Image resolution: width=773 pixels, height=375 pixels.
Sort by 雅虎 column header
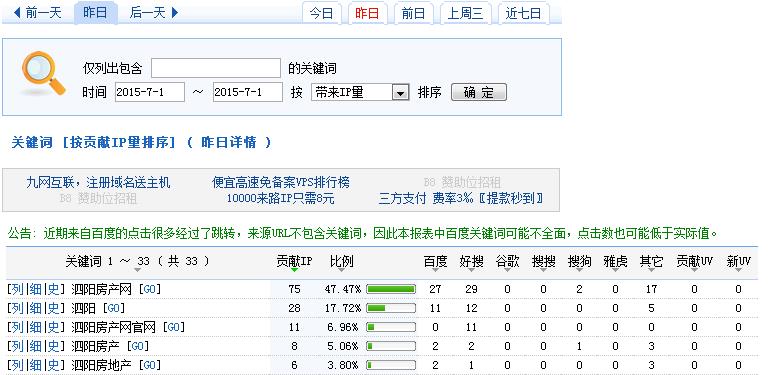[615, 262]
